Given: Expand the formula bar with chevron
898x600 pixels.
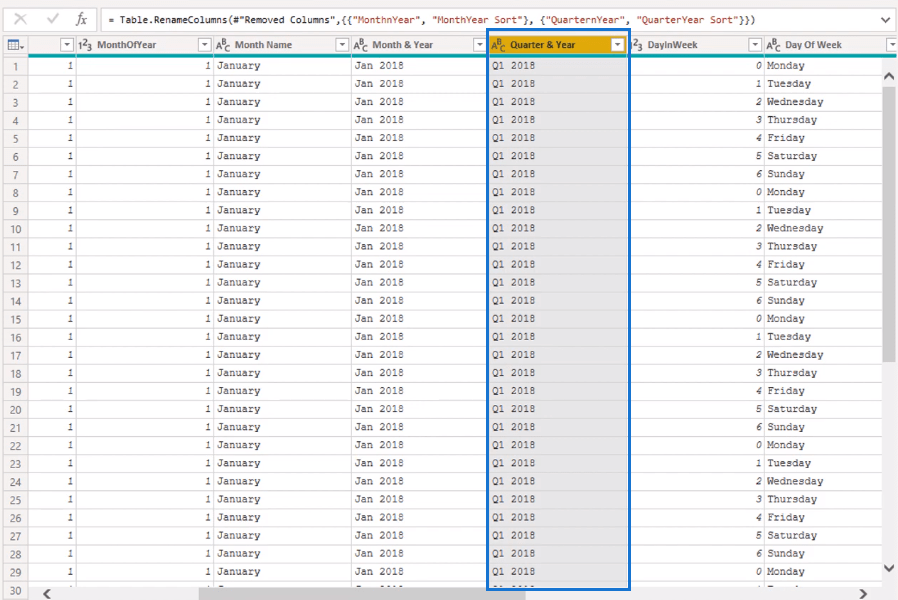Looking at the screenshot, I should (885, 20).
